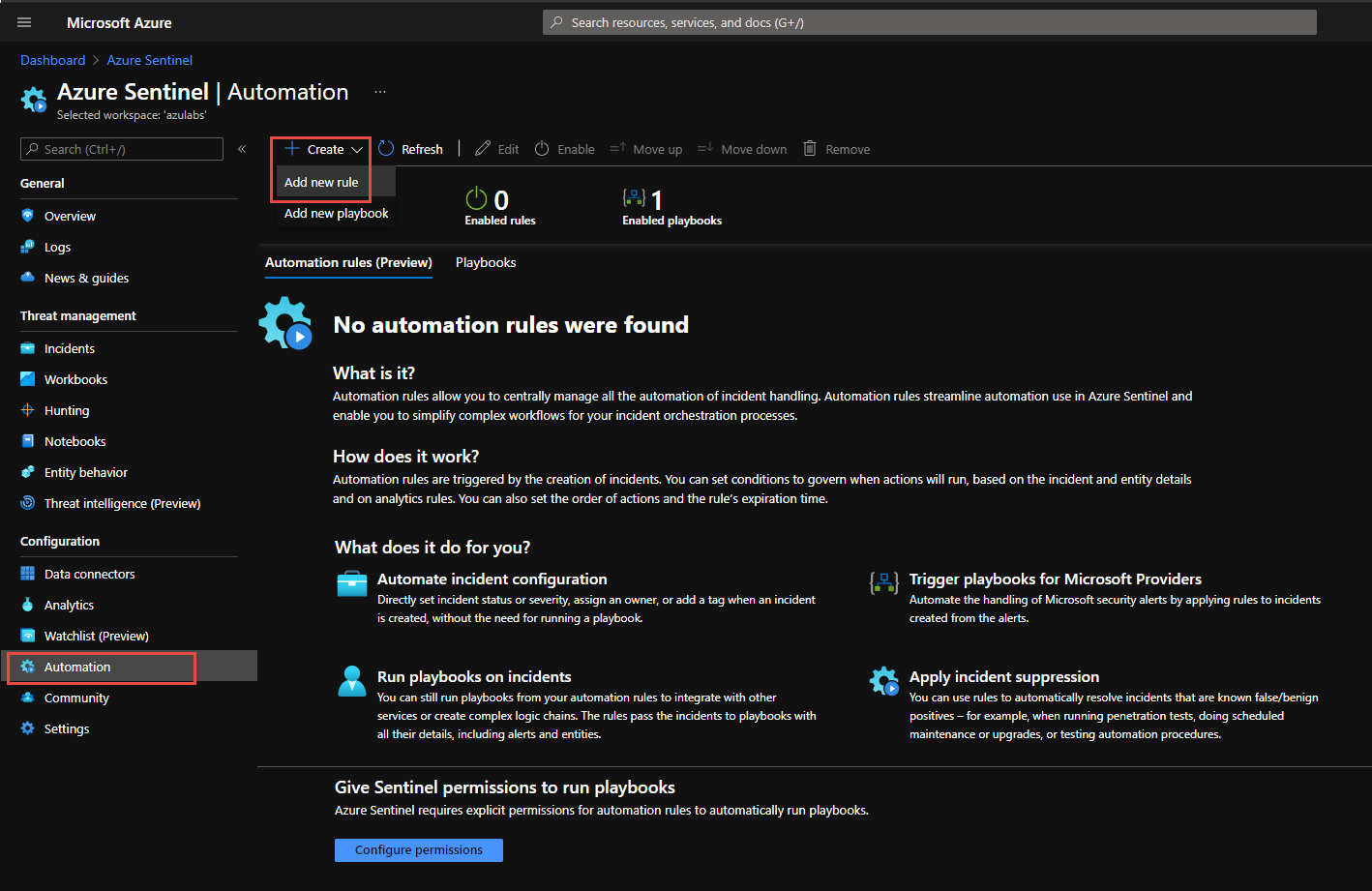Select Add new playbook from Create menu
1372x891 pixels.
point(336,213)
